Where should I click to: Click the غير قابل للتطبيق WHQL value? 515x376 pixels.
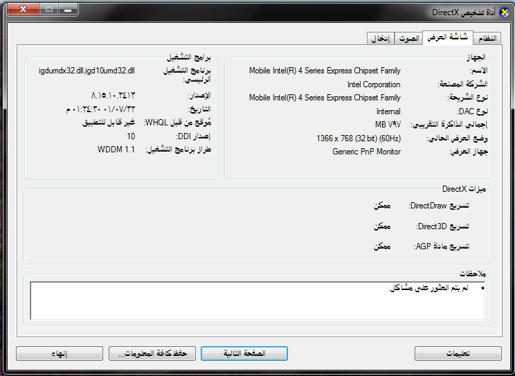coord(109,123)
